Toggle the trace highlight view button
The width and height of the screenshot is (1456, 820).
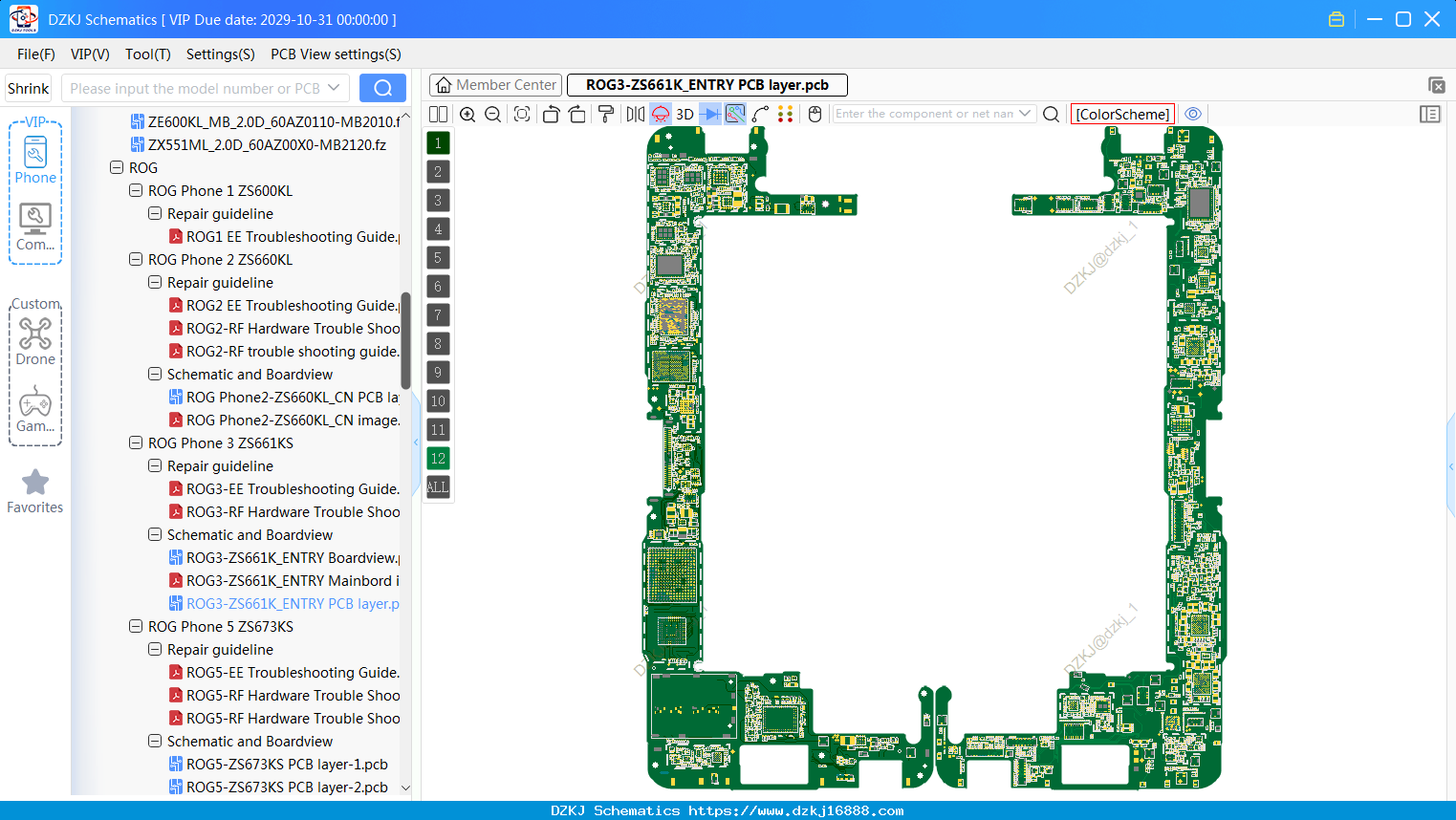(x=735, y=114)
